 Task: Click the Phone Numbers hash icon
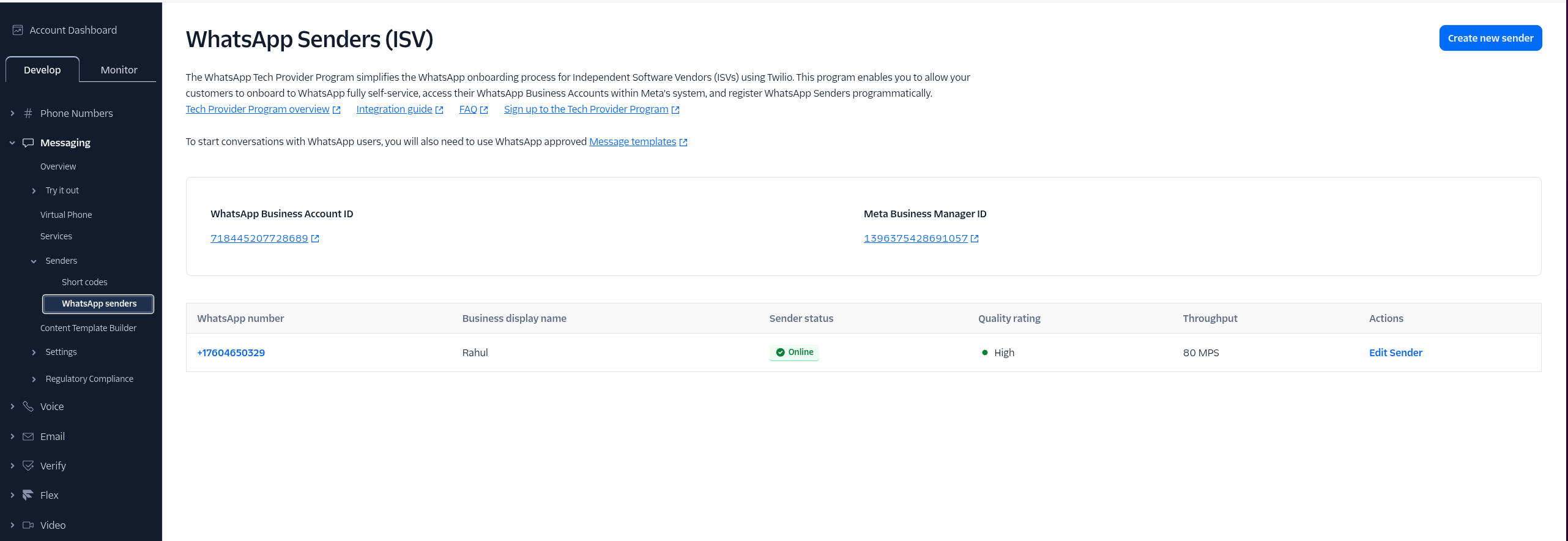point(28,113)
